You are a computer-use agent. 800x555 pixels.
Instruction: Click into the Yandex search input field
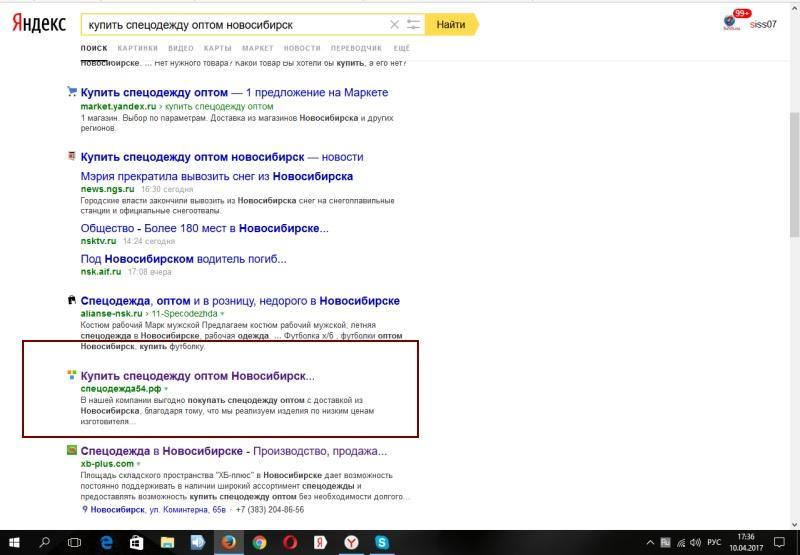pyautogui.click(x=235, y=24)
